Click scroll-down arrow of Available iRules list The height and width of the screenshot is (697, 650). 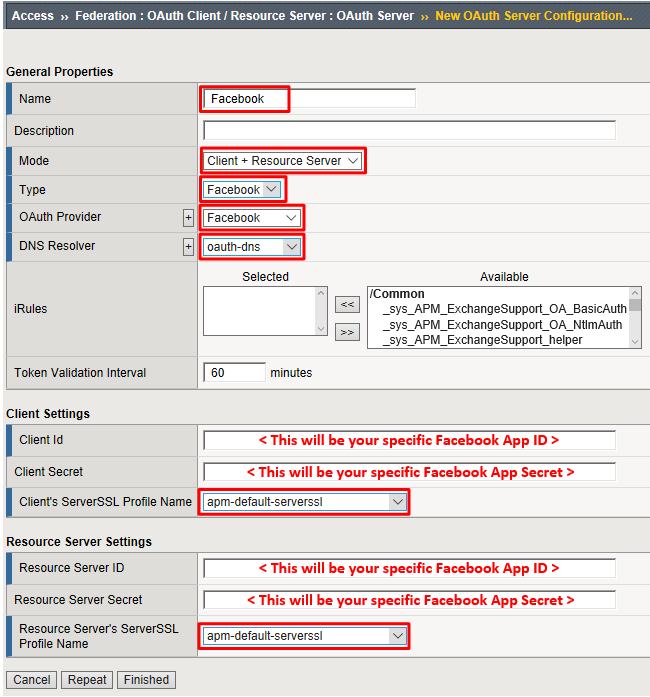click(x=635, y=341)
